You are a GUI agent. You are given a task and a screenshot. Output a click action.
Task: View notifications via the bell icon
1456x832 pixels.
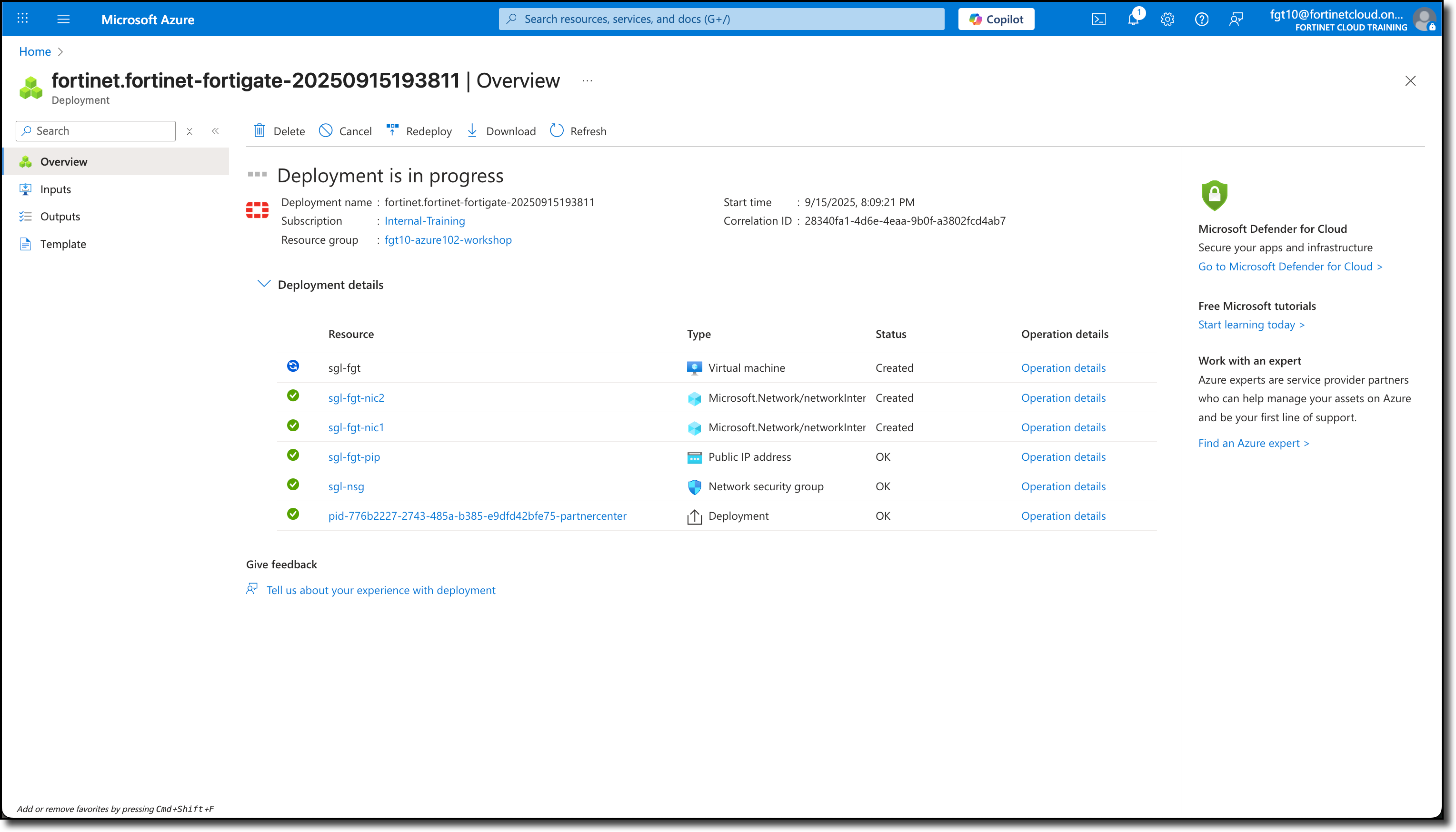click(1133, 19)
